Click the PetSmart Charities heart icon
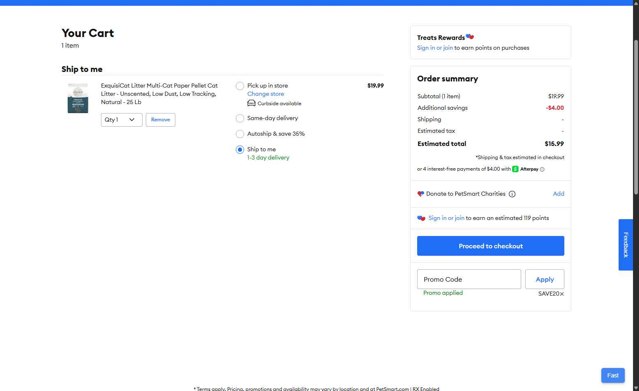Screen dimensions: 639x391 point(421,194)
